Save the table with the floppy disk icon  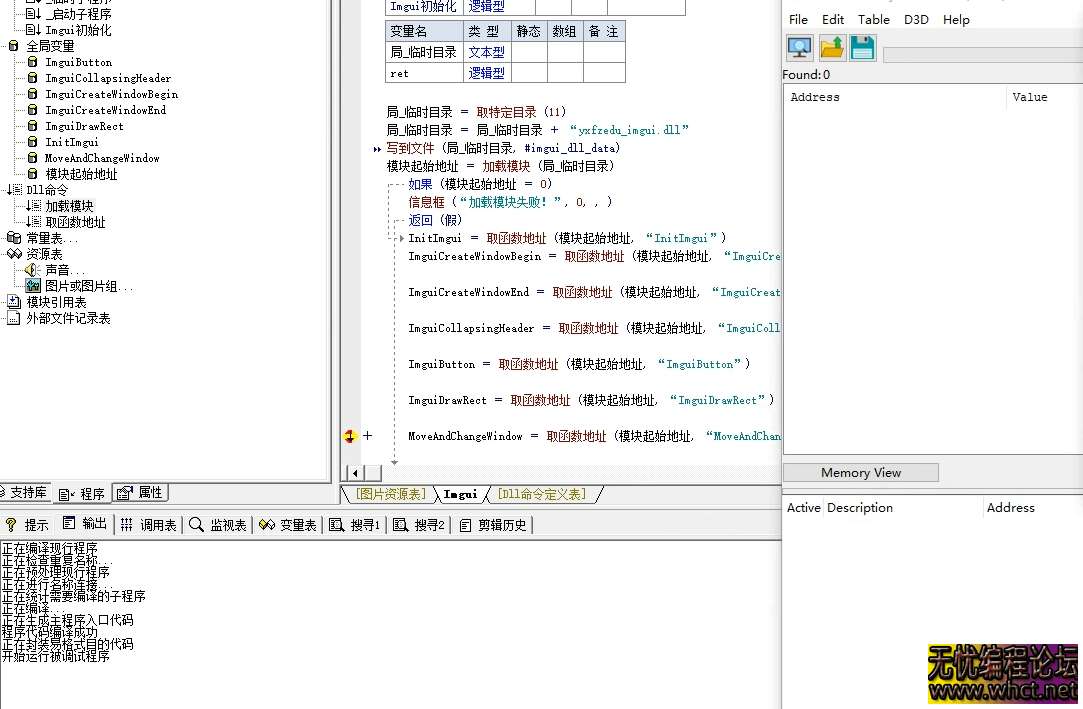tap(861, 46)
